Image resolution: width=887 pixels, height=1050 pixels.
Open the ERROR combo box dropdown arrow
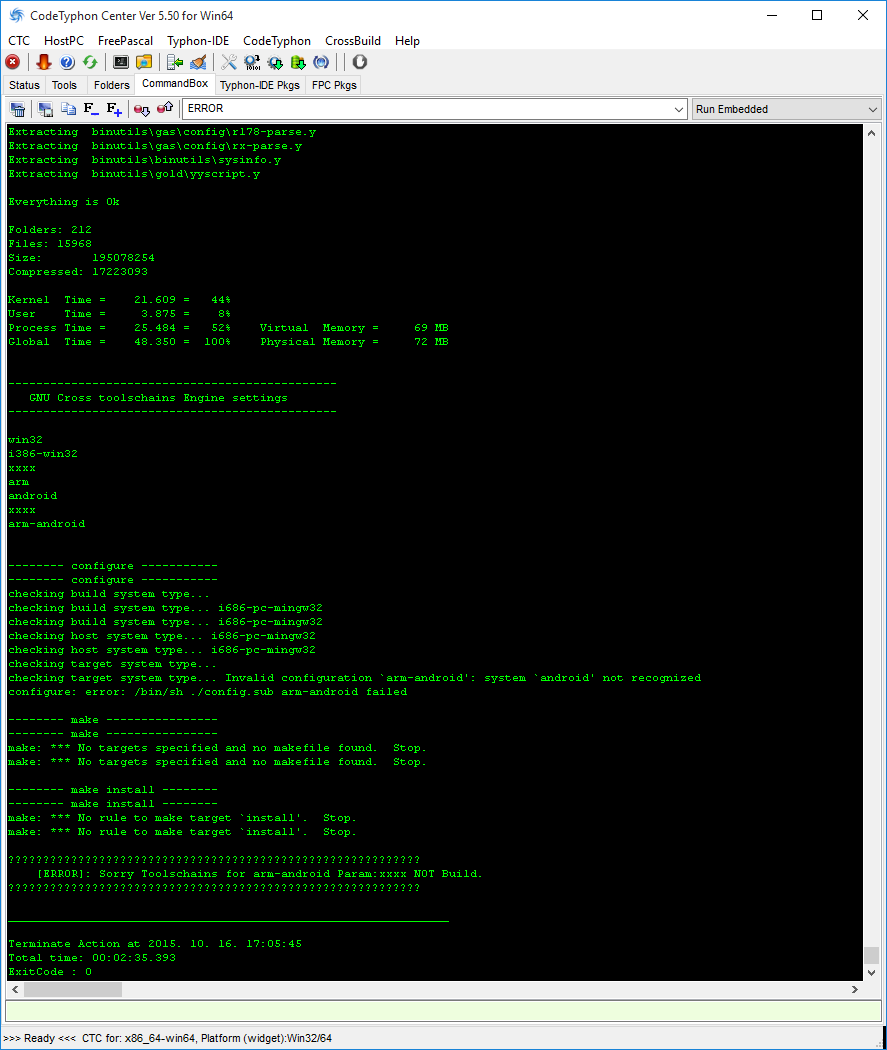point(679,109)
